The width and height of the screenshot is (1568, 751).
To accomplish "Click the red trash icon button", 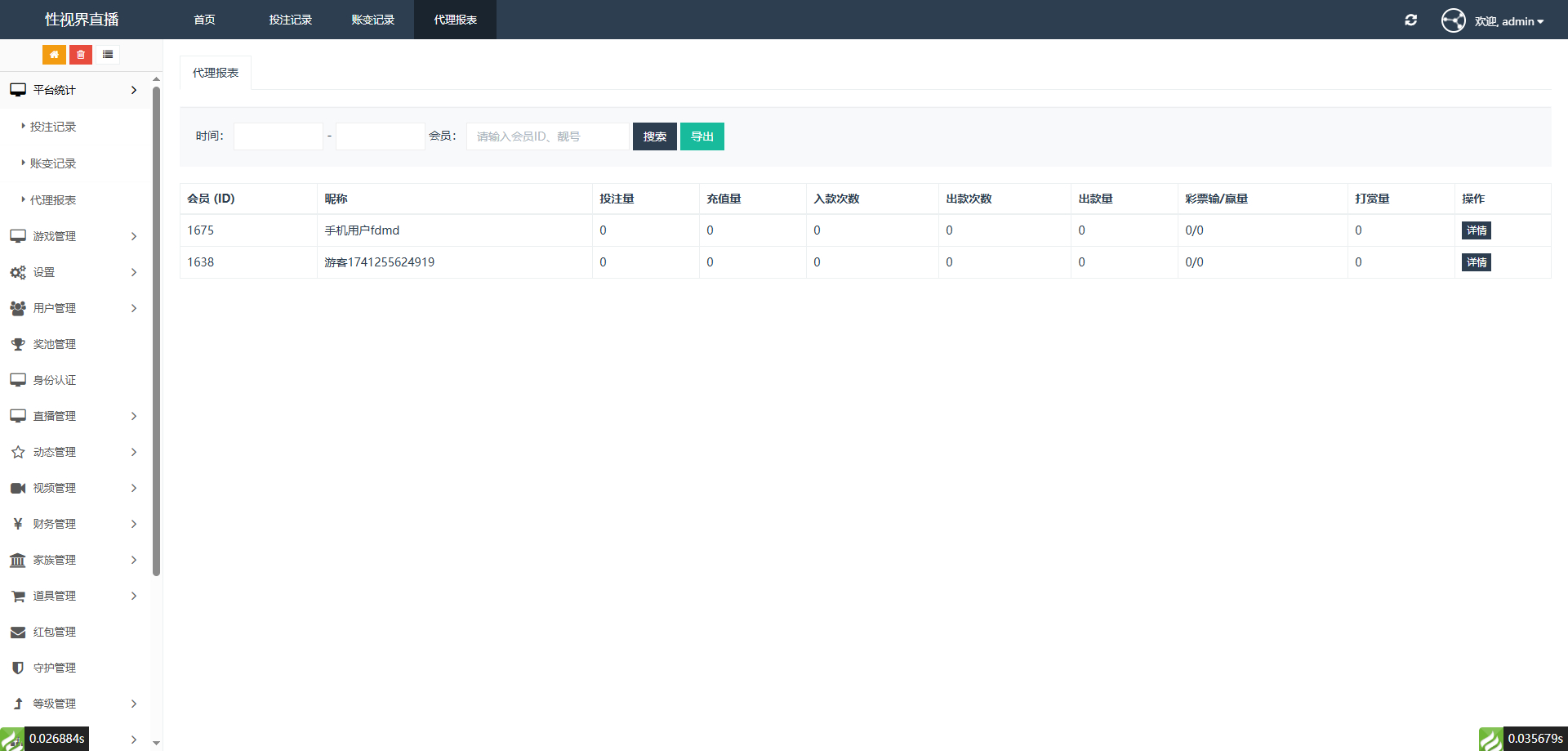I will pos(81,55).
